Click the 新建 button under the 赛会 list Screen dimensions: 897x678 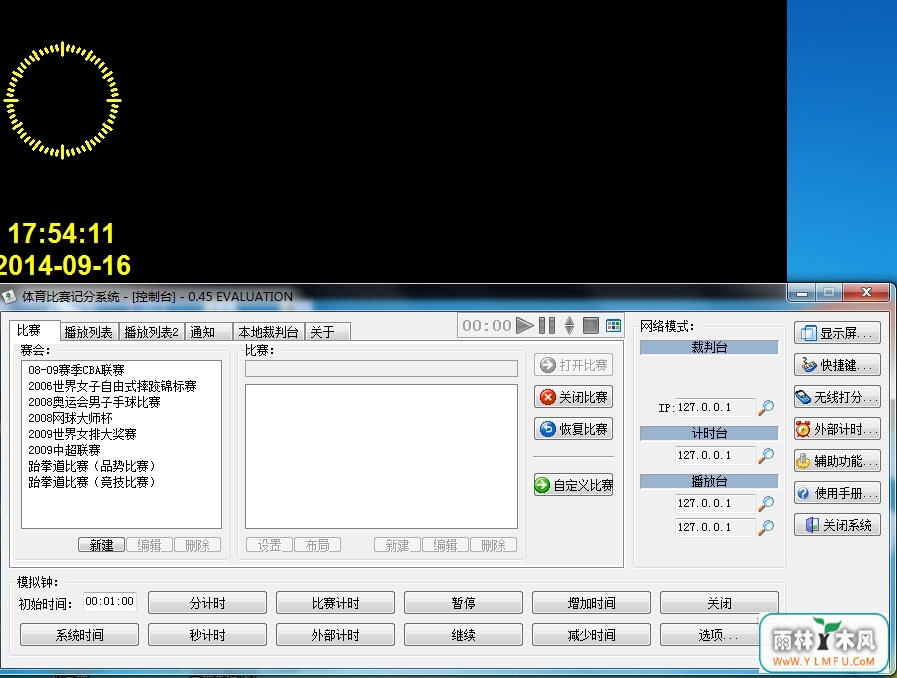tap(101, 545)
